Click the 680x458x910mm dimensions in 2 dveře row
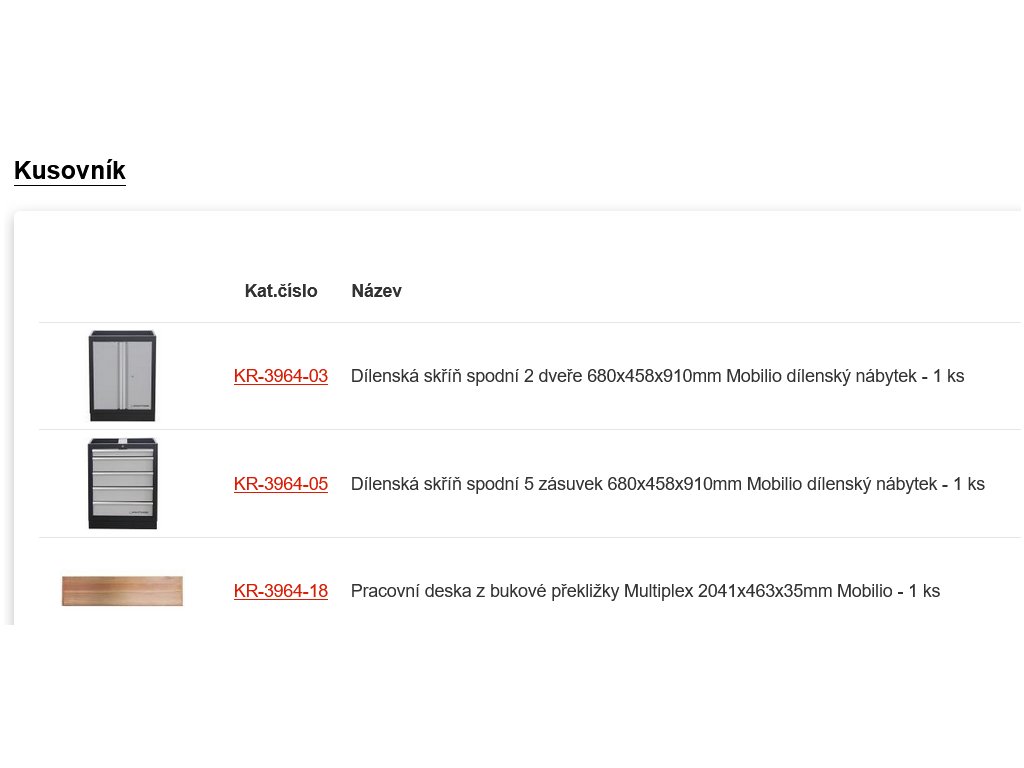This screenshot has width=1024, height=768. (655, 376)
